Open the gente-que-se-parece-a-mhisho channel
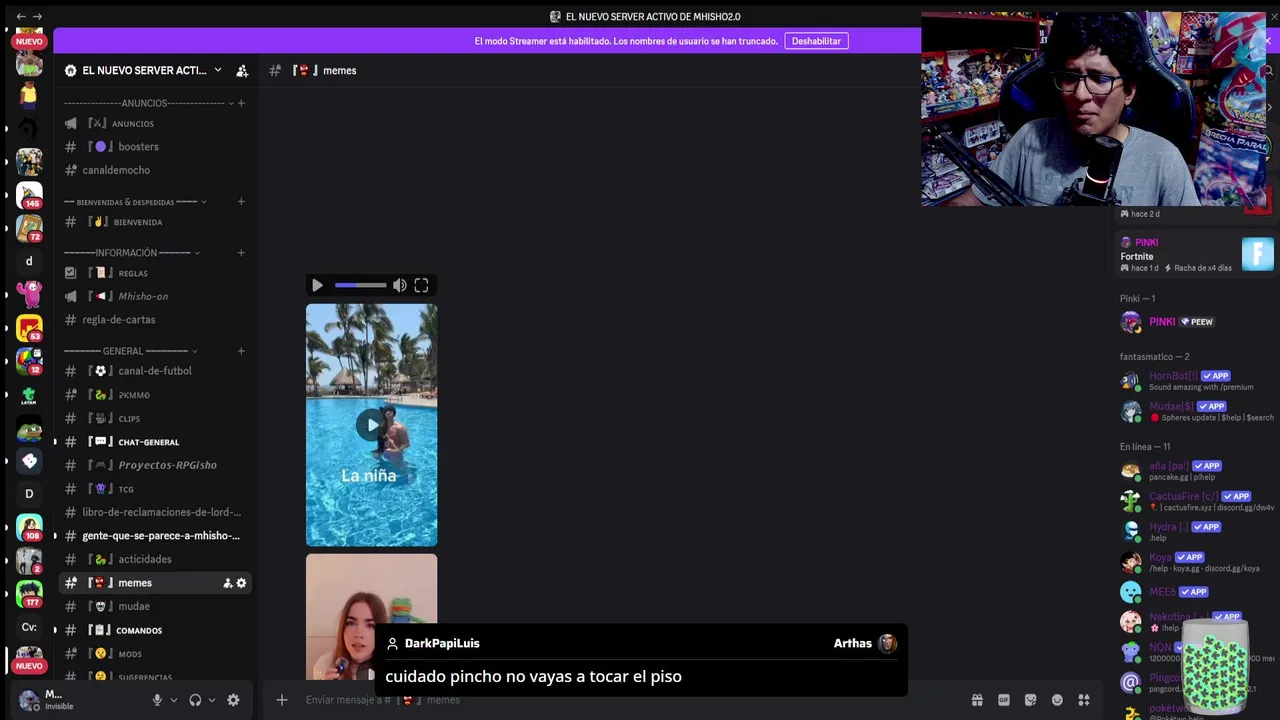The width and height of the screenshot is (1280, 720). (154, 536)
